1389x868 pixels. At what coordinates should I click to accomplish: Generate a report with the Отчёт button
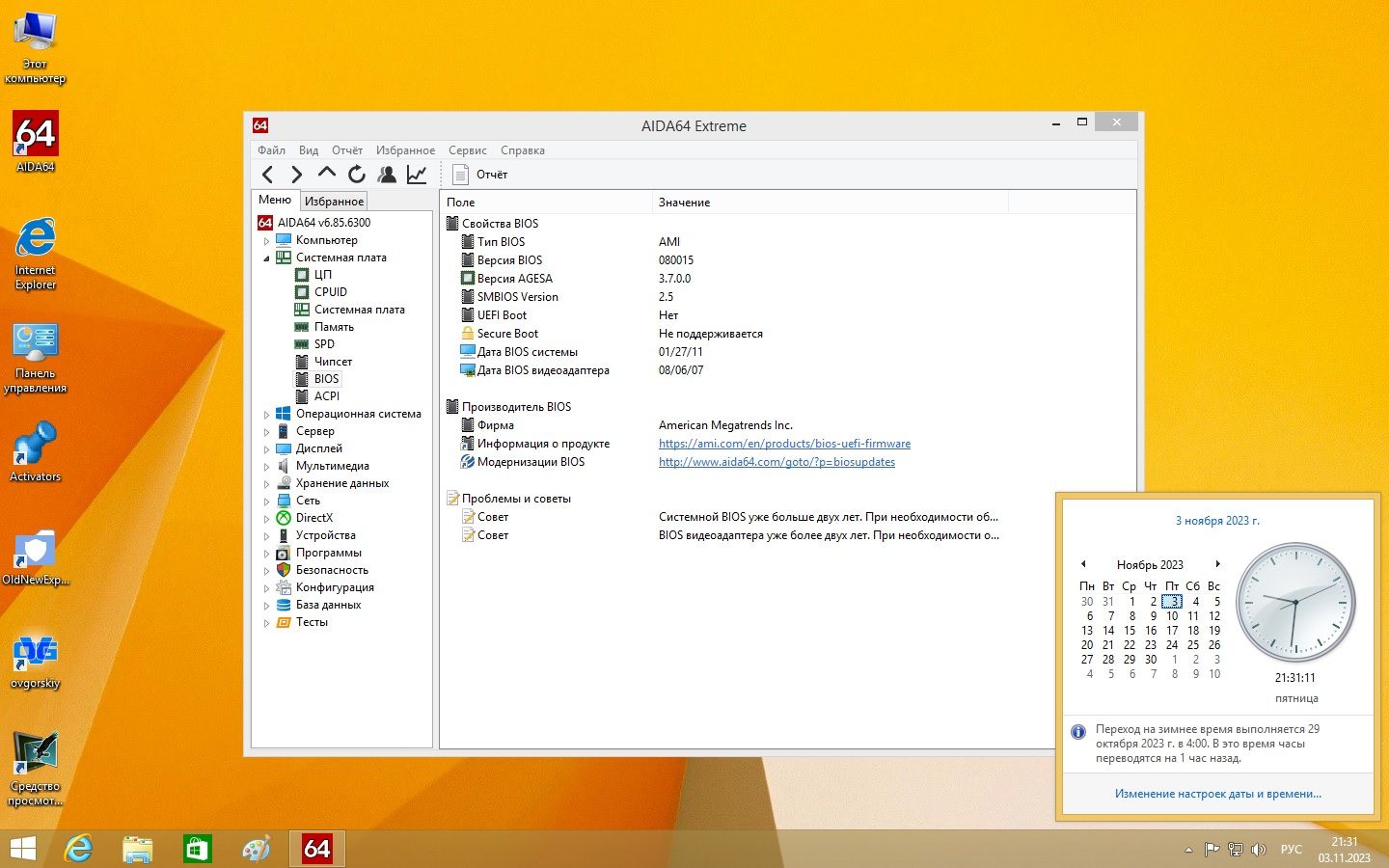click(480, 175)
